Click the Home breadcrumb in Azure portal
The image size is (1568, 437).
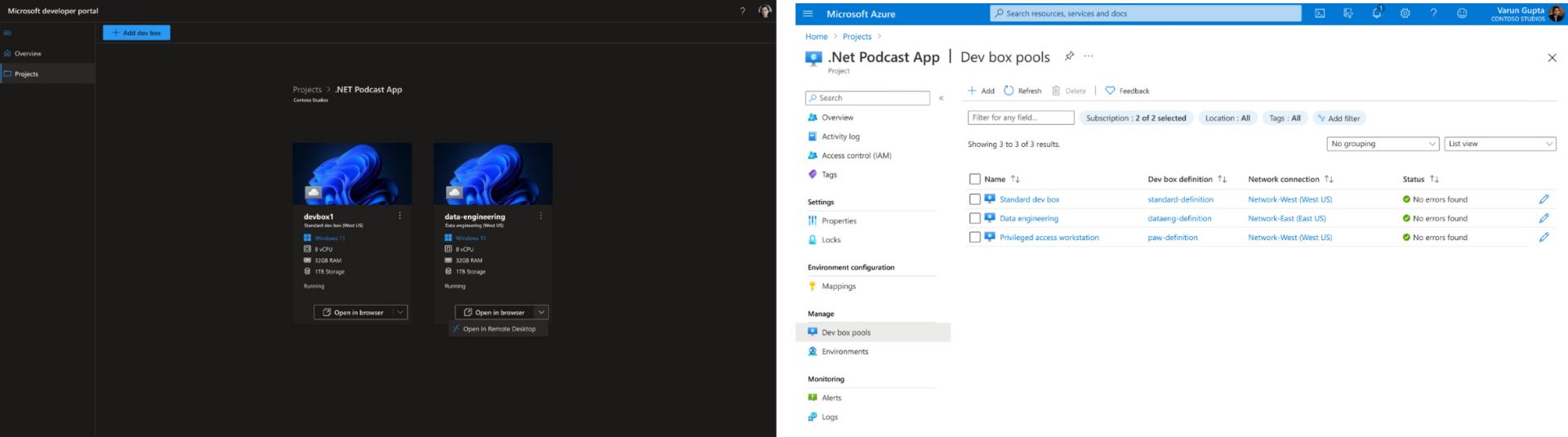pyautogui.click(x=816, y=37)
